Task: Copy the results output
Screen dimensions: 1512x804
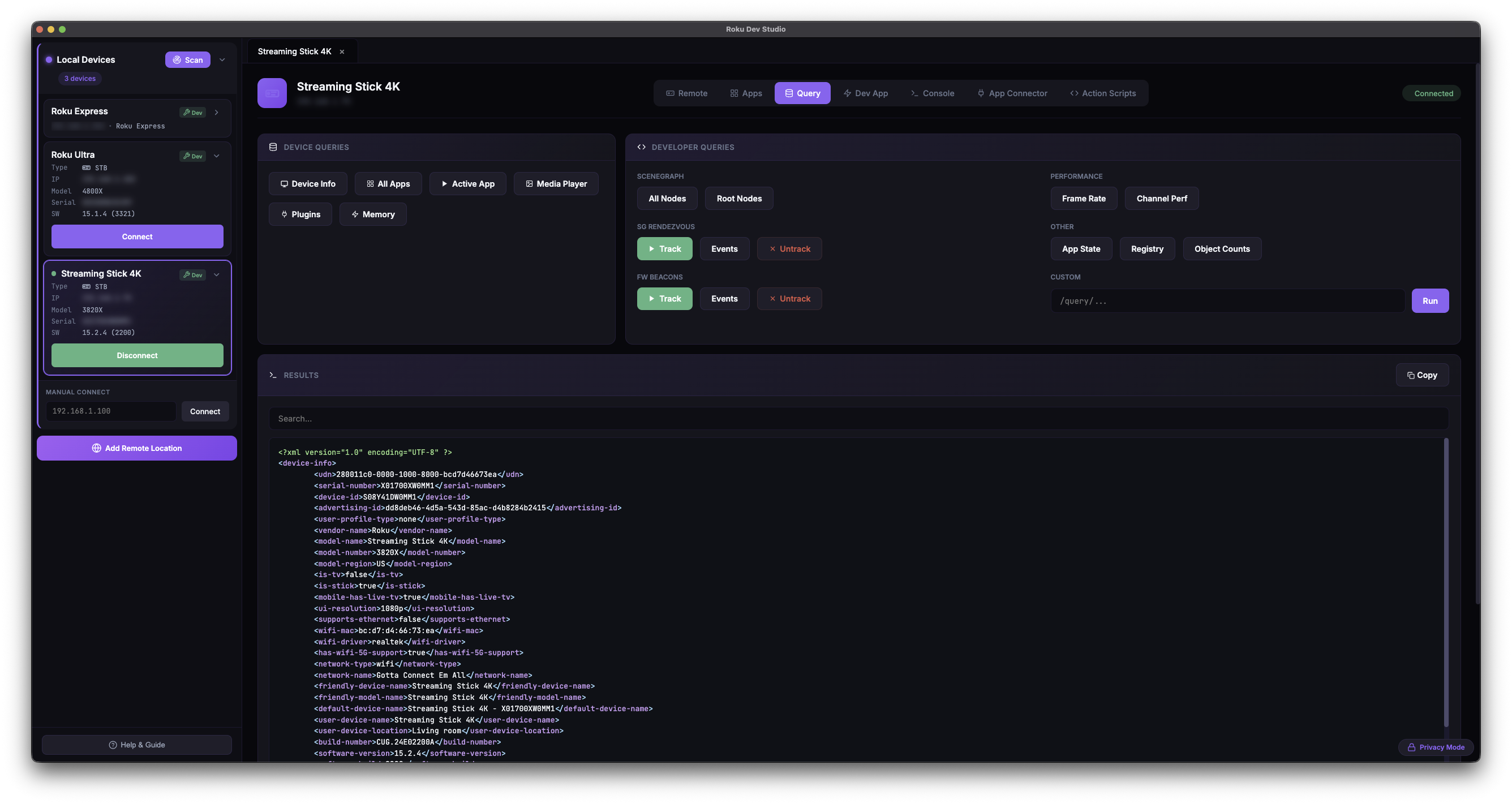Action: click(1421, 375)
